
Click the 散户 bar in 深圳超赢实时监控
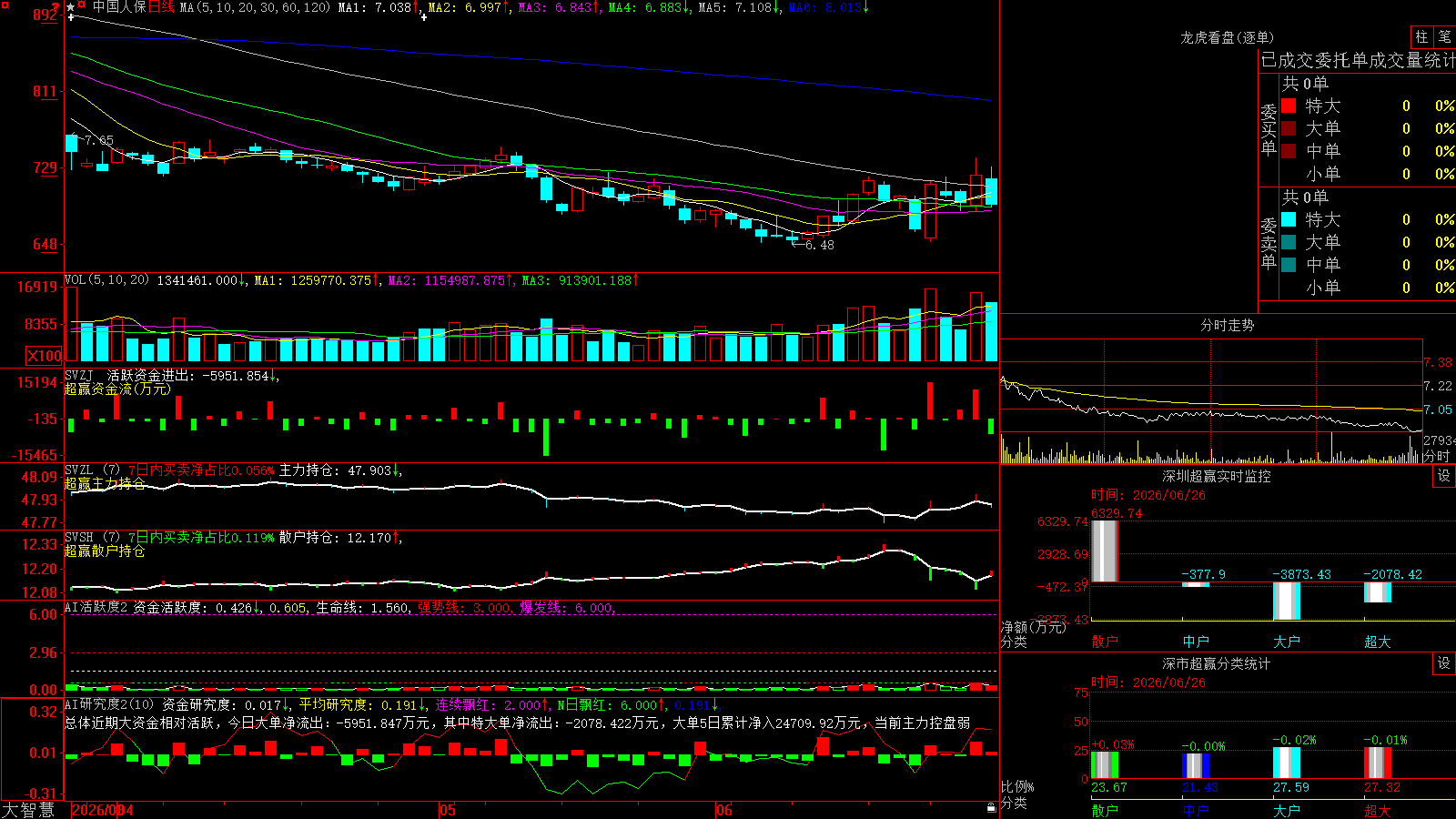tap(1104, 551)
